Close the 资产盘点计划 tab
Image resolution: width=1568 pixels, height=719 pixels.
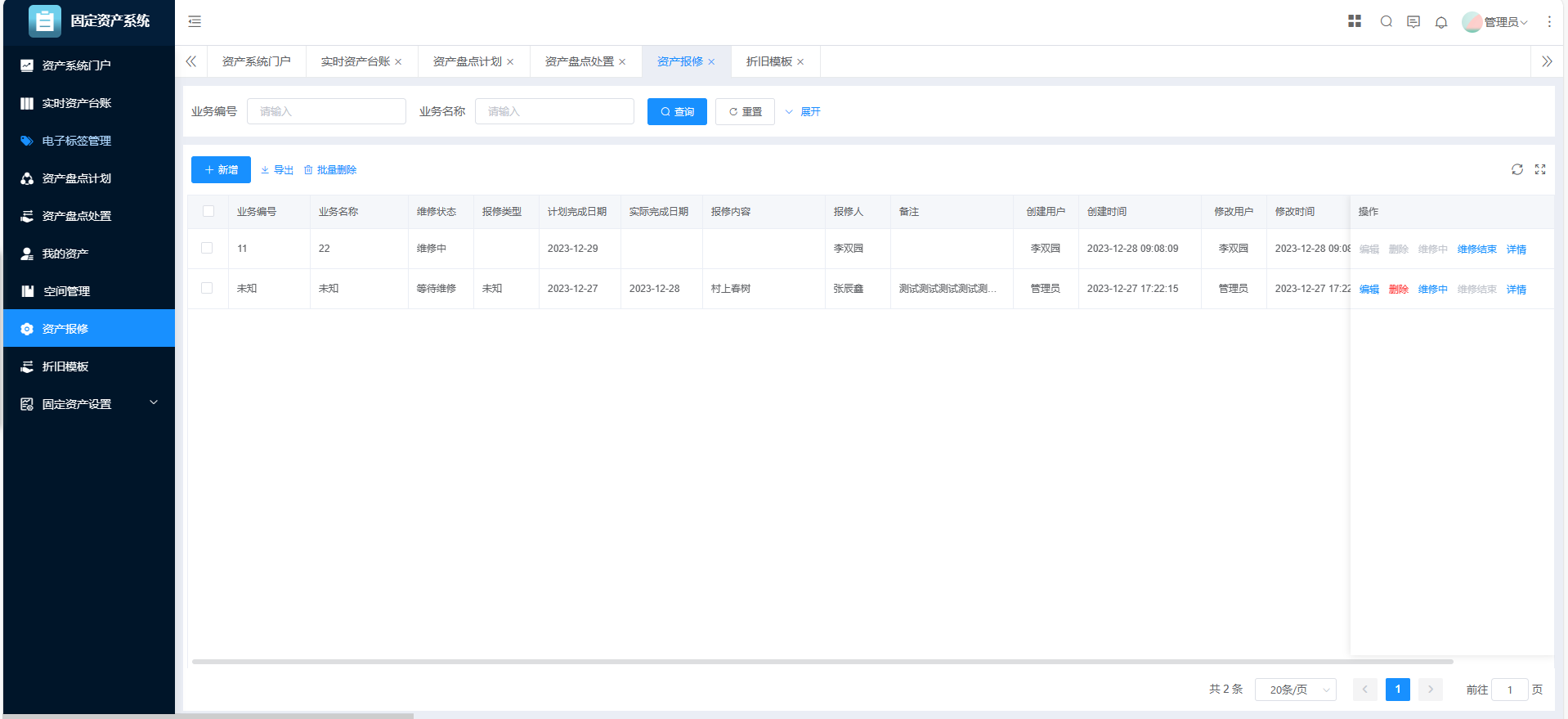pos(510,62)
